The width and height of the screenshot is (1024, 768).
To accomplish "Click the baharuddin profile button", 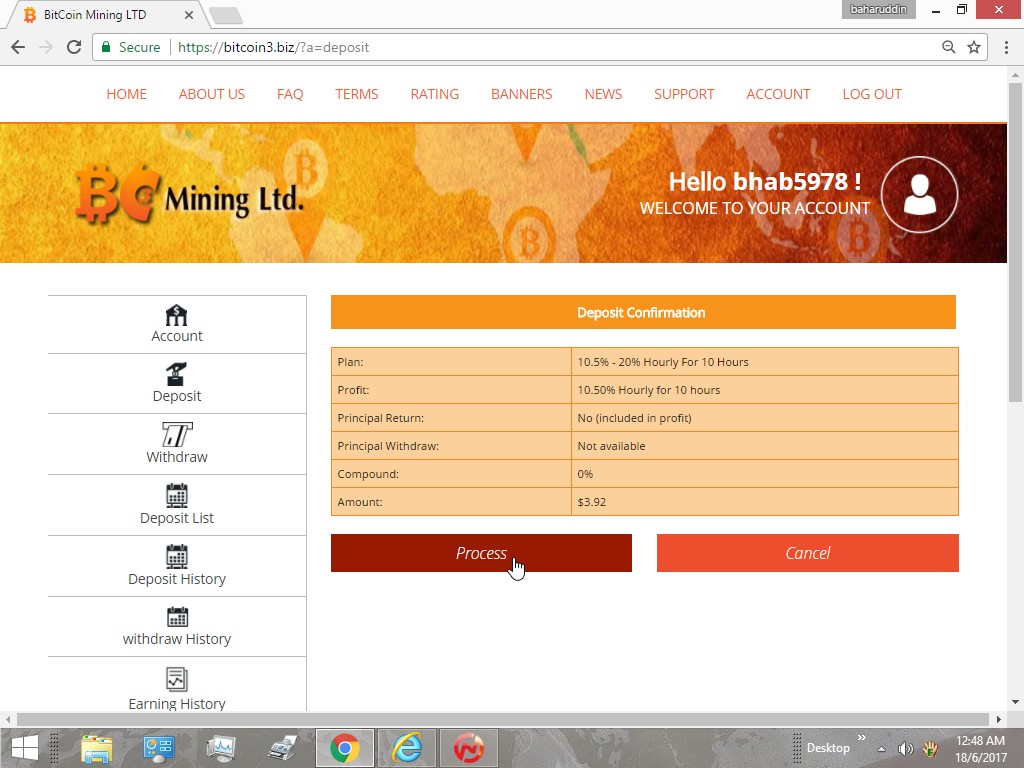I will [x=878, y=9].
